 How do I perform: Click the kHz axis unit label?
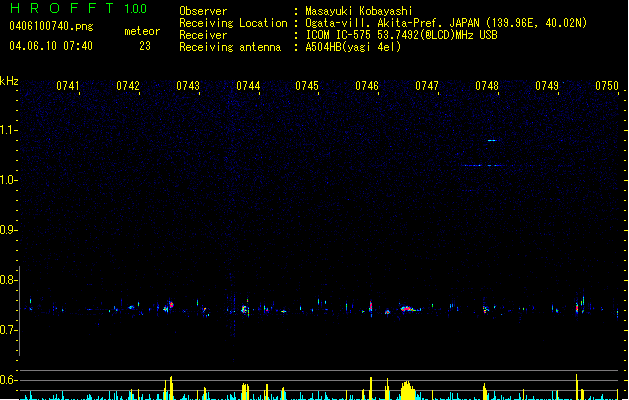tap(9, 81)
